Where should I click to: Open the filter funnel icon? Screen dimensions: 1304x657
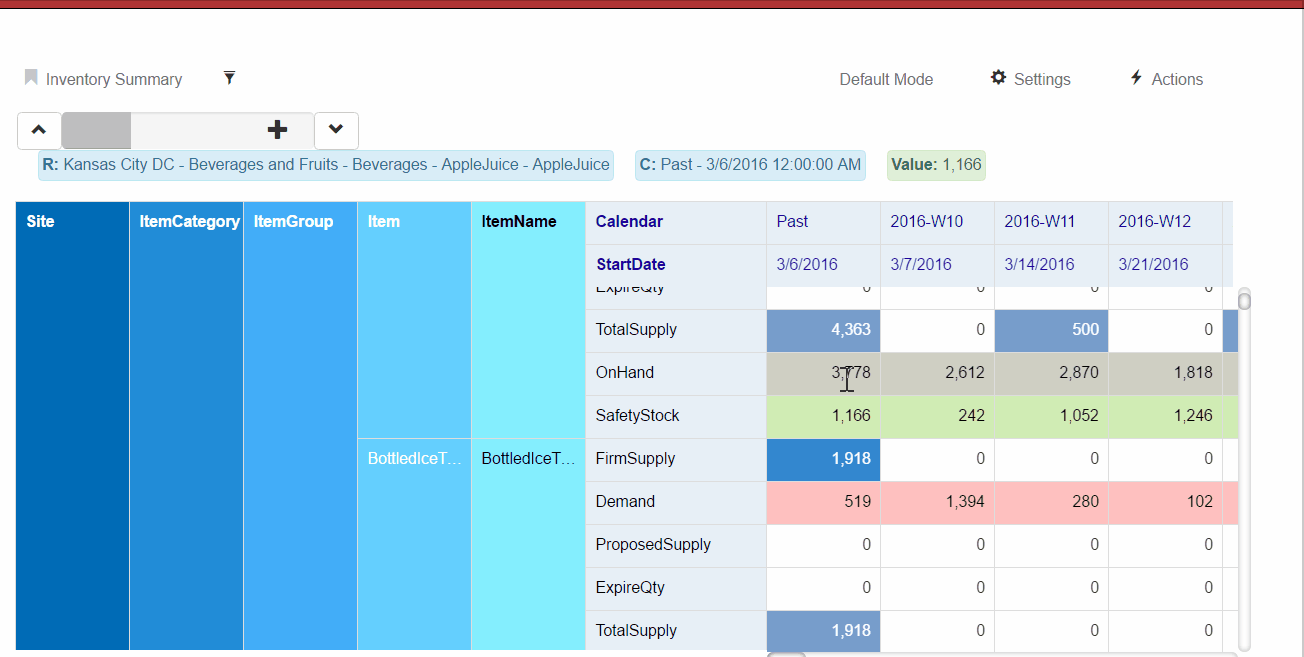[x=229, y=78]
